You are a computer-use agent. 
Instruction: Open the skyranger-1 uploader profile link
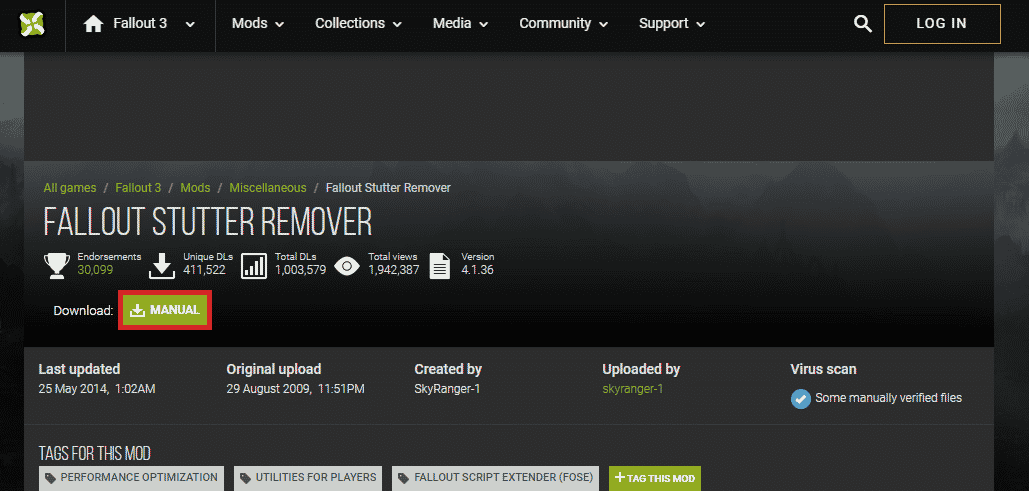pos(633,389)
